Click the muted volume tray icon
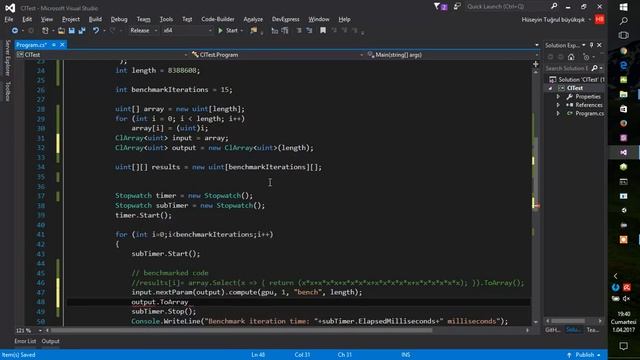 627,299
